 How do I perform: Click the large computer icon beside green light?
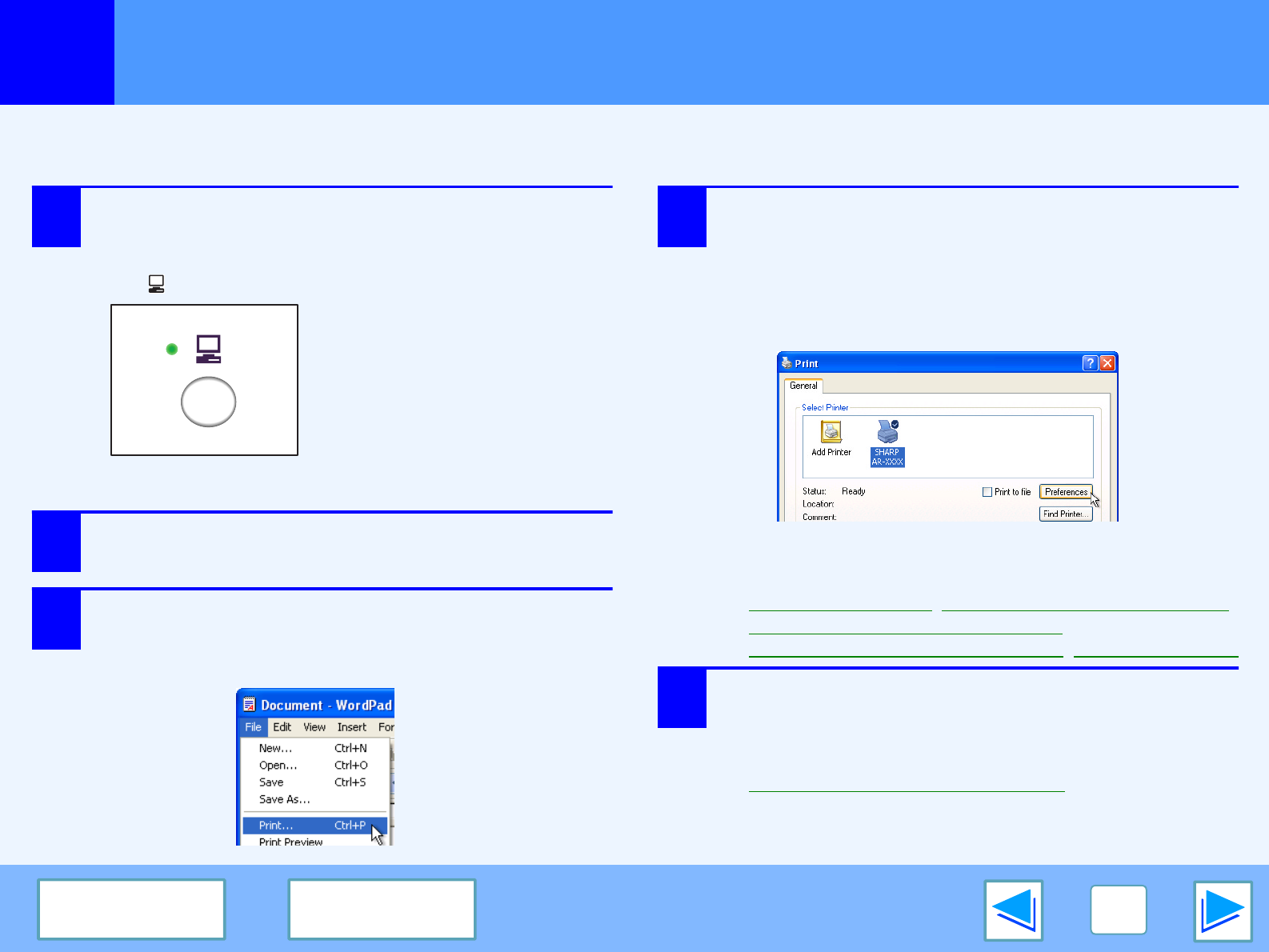coord(208,349)
